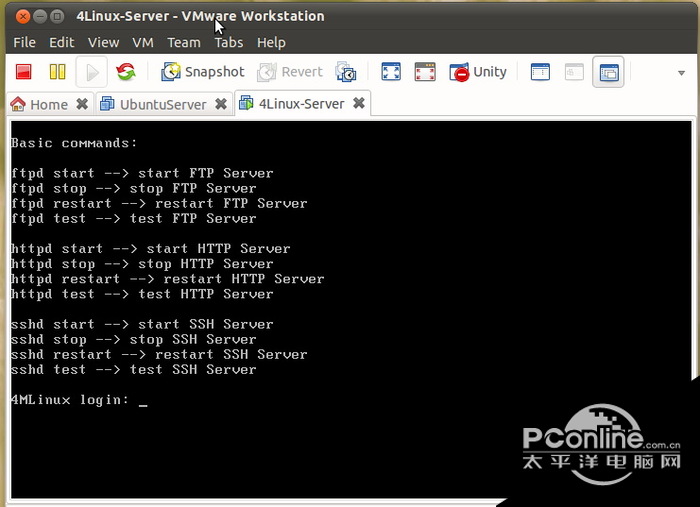The height and width of the screenshot is (507, 700).
Task: Close the UbuntuServer tab
Action: point(221,104)
